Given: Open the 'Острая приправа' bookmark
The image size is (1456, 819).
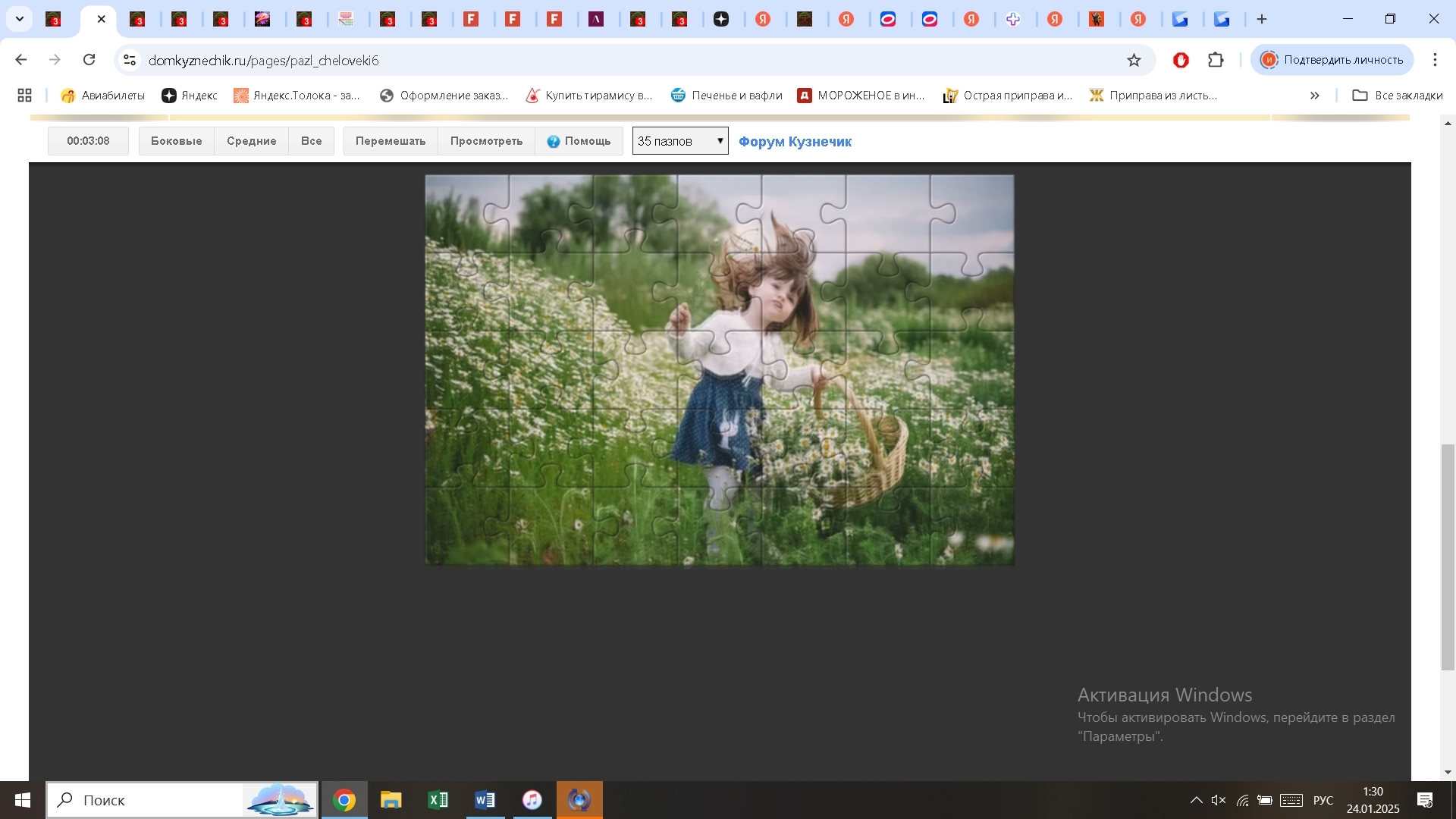Looking at the screenshot, I should (1007, 95).
